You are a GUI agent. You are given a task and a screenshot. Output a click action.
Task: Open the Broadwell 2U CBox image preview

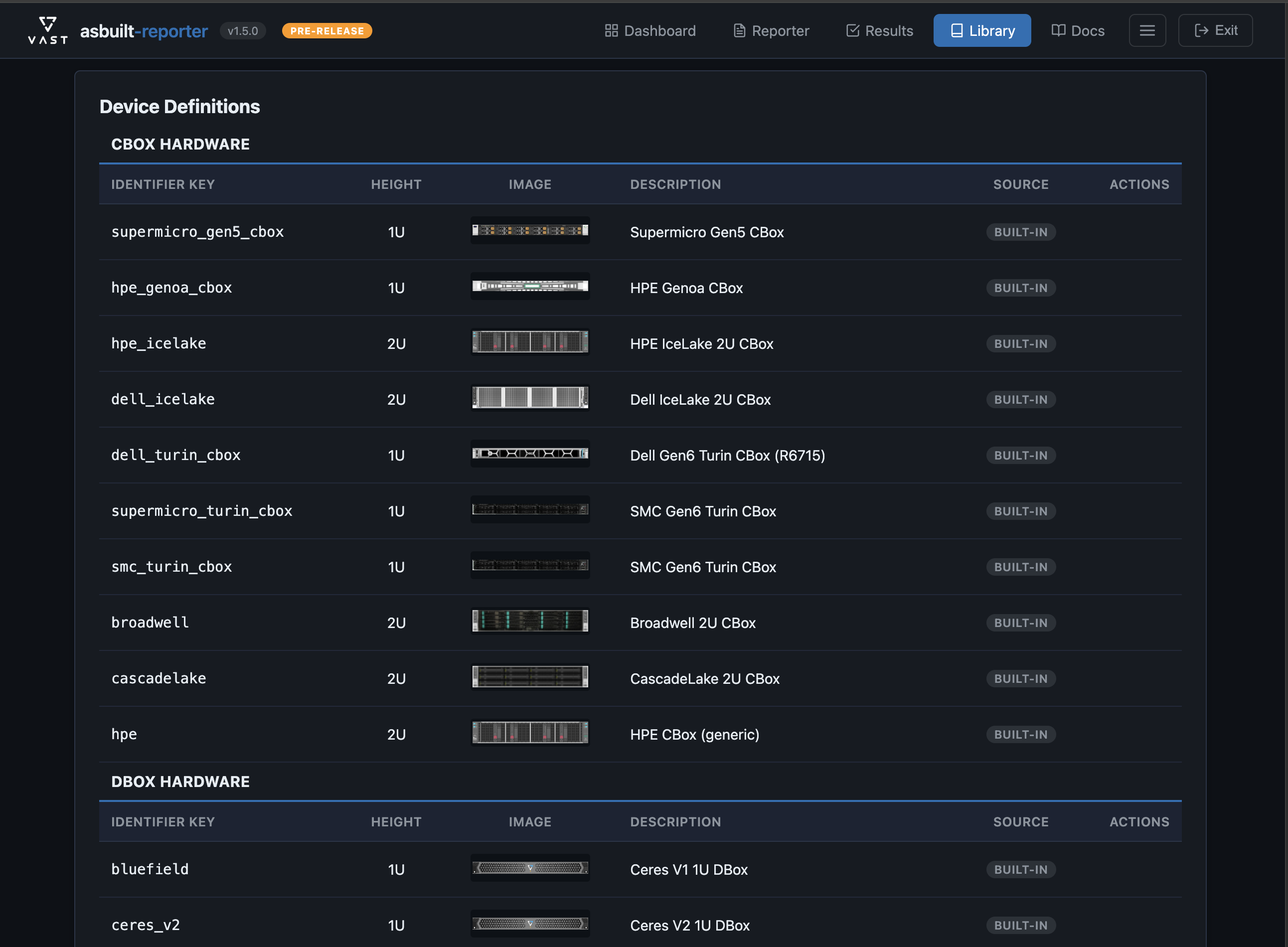point(530,622)
